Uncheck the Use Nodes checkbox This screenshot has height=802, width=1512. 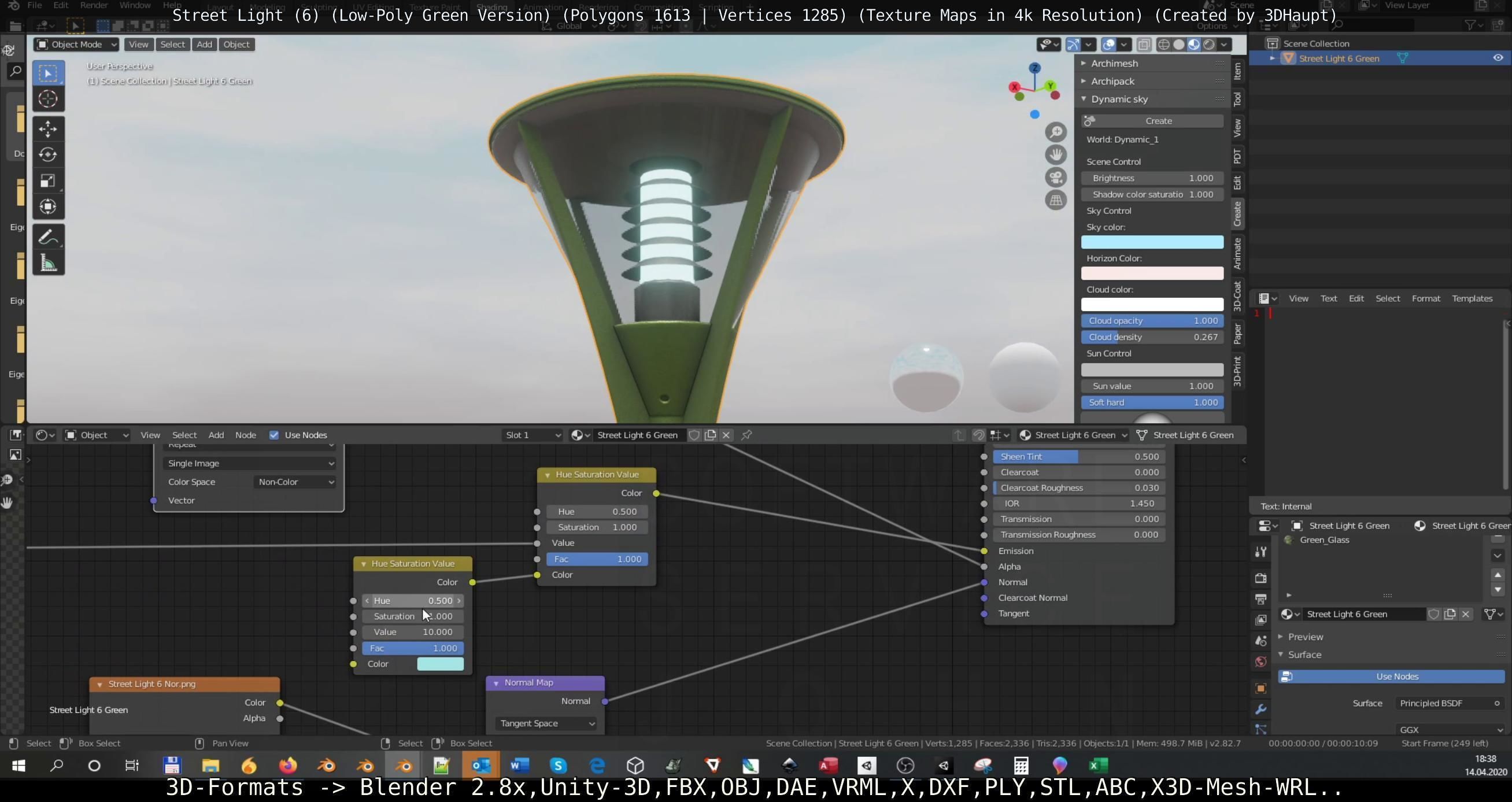[x=274, y=435]
